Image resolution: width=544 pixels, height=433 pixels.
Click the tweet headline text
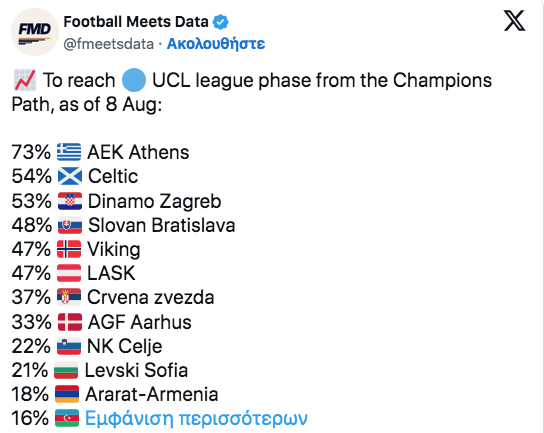coord(252,92)
